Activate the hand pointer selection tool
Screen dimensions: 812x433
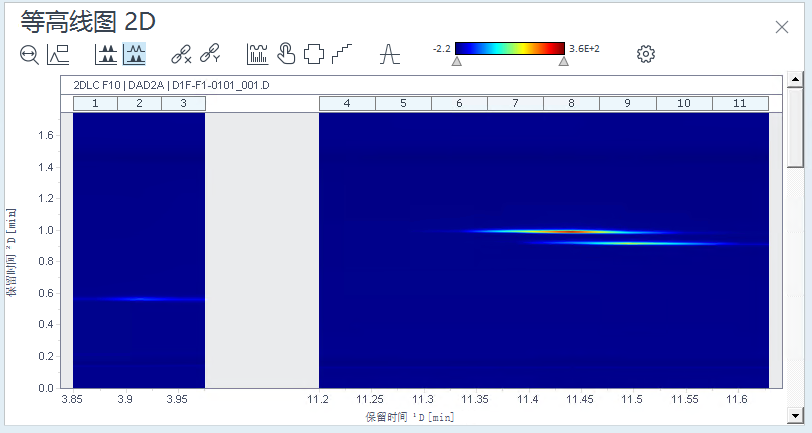(286, 53)
